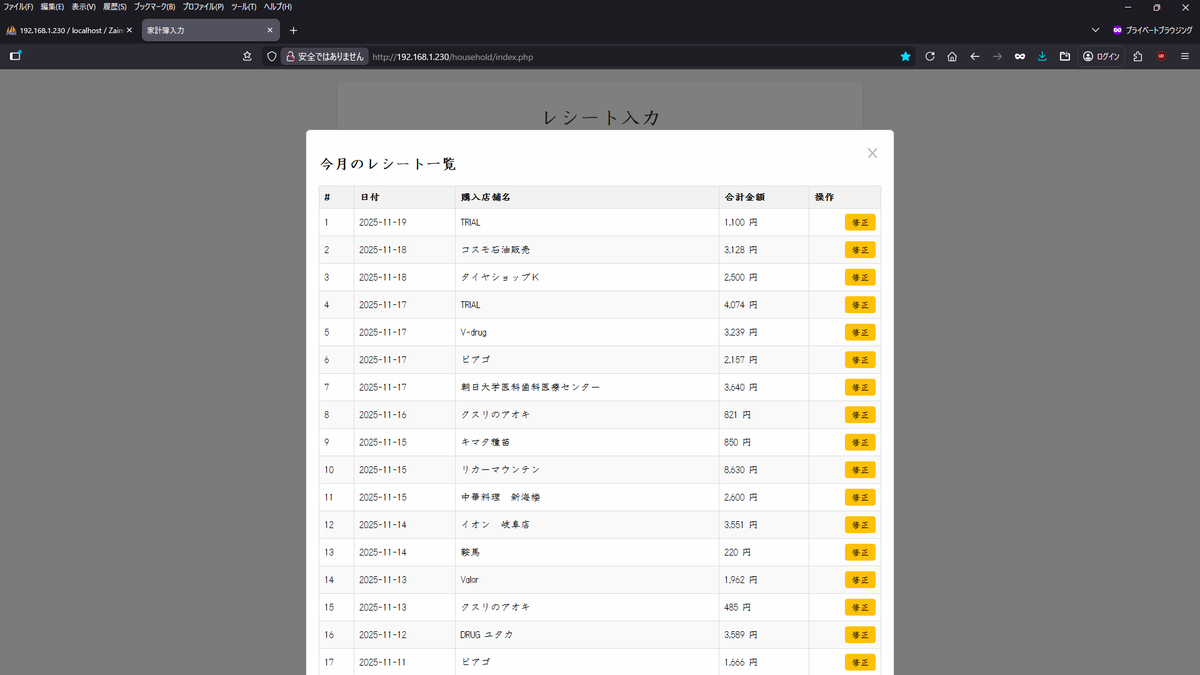1200x675 pixels.
Task: Open a new tab with plus button
Action: click(x=293, y=30)
